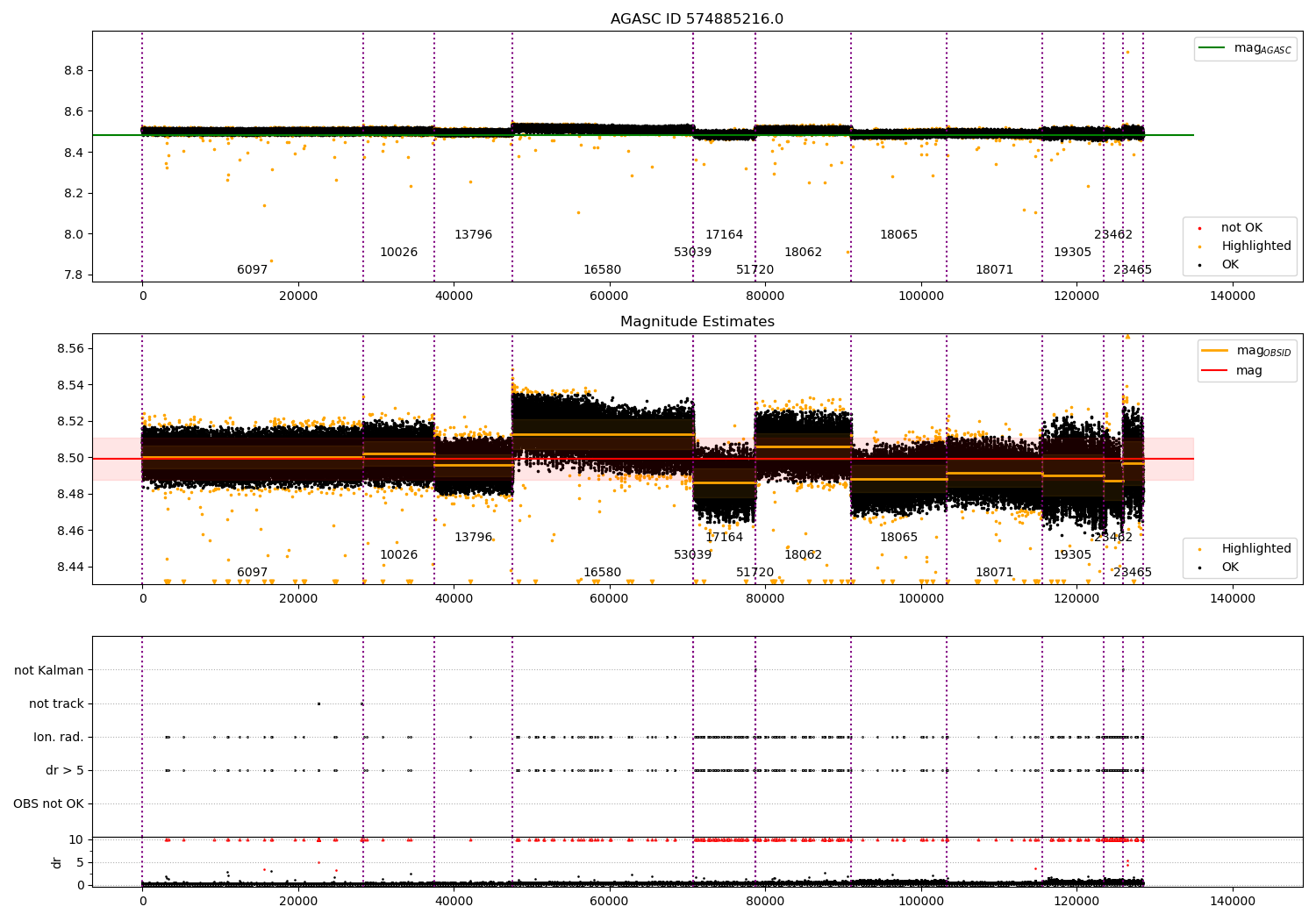Screen dimensions: 1316x921
Task: Click observation label 10026 in top plot
Action: click(398, 253)
